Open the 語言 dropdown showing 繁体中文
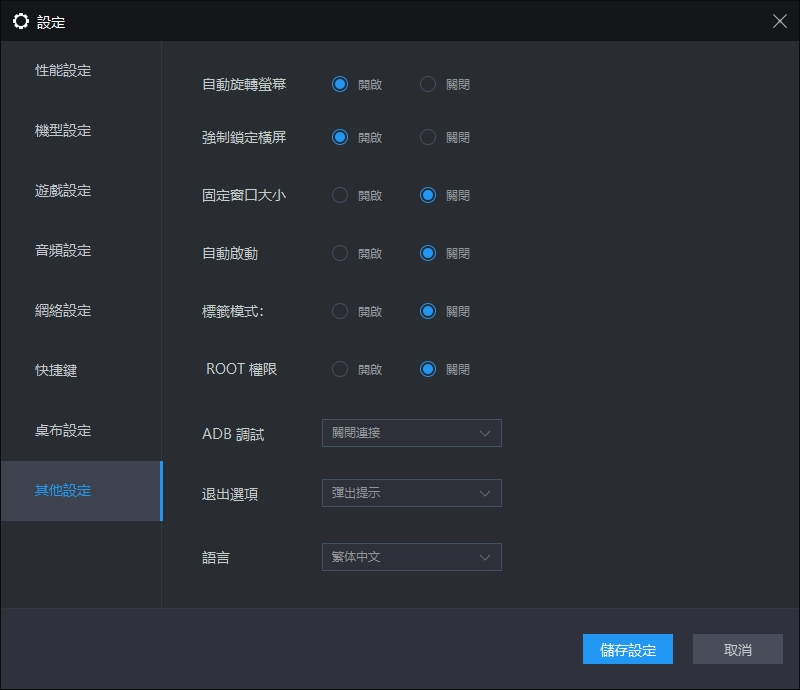800x690 pixels. point(412,557)
